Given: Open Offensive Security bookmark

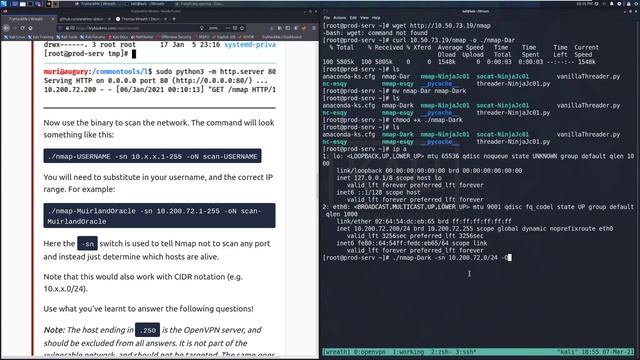Looking at the screenshot, I should click(174, 37).
